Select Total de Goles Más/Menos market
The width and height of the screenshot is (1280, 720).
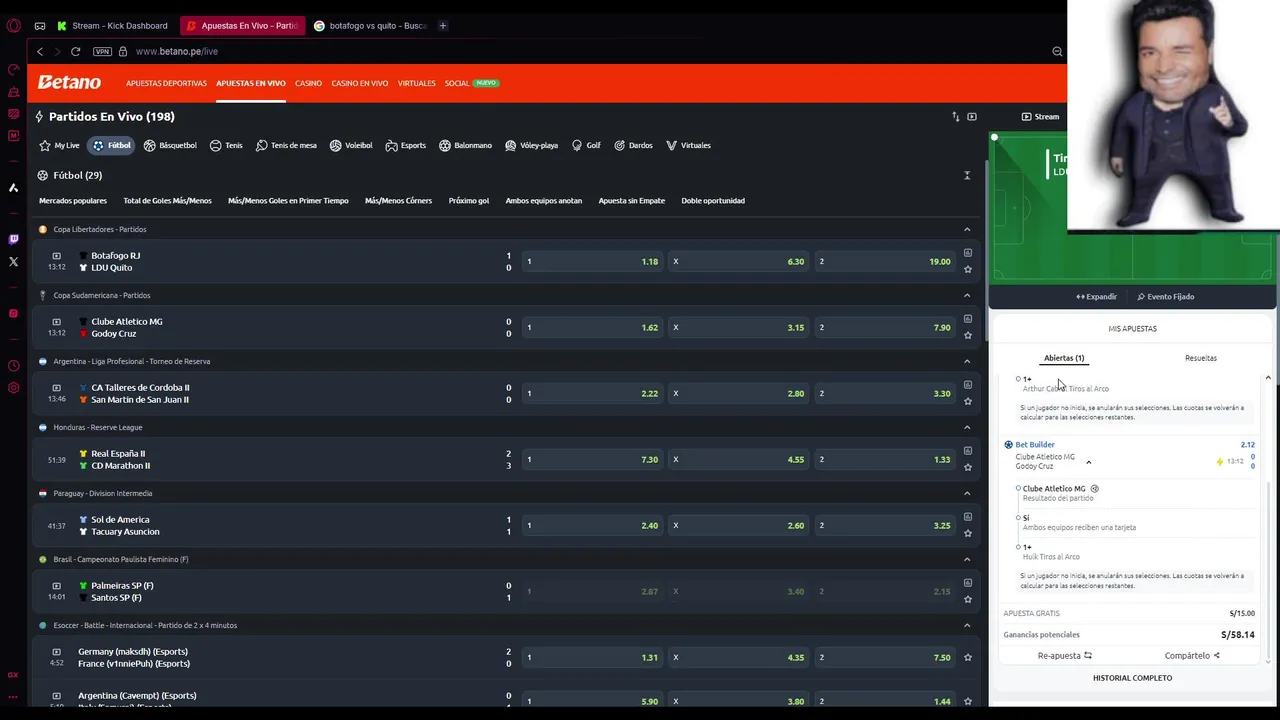(167, 201)
